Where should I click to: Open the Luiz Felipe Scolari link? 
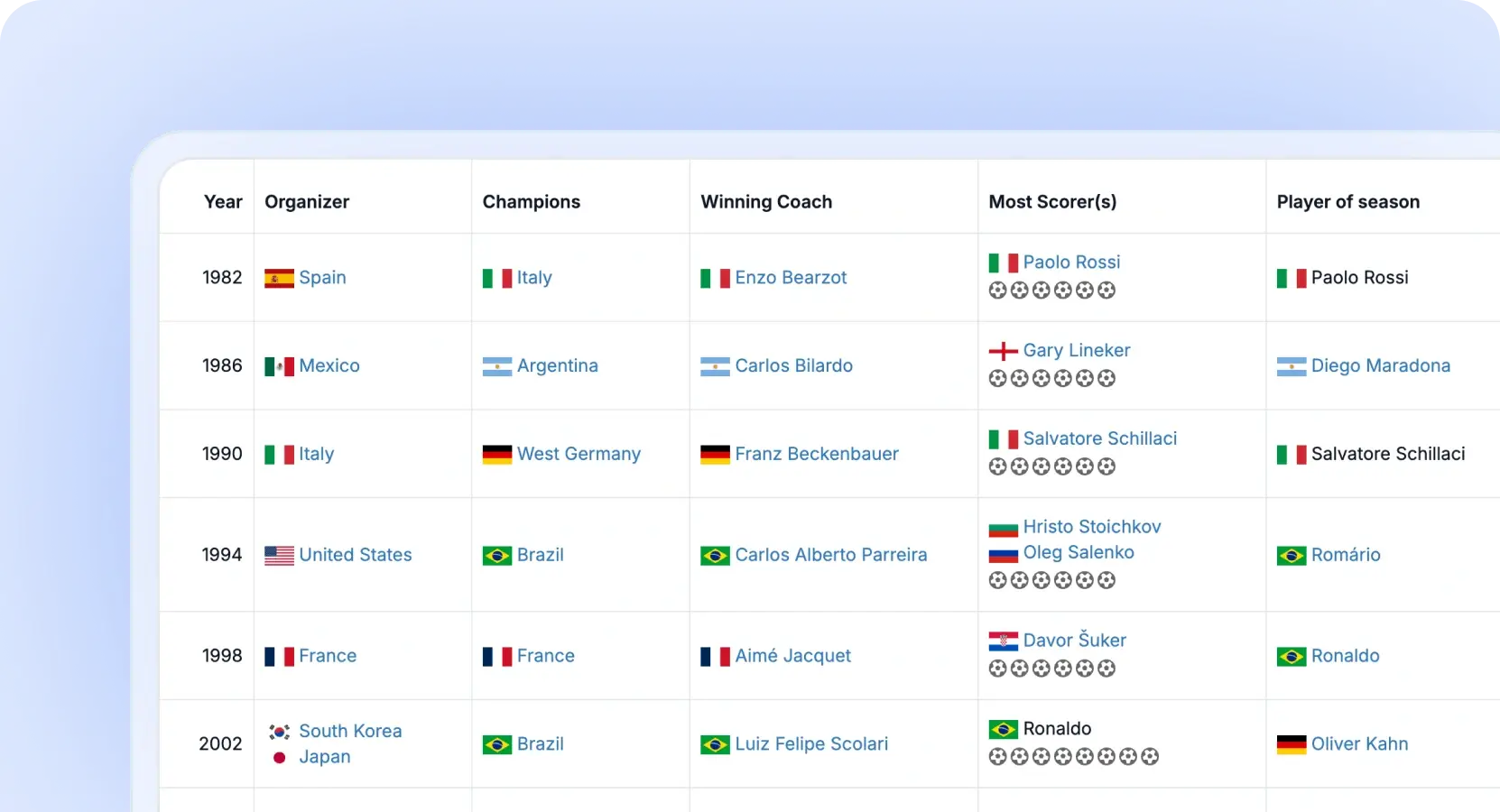(x=811, y=745)
